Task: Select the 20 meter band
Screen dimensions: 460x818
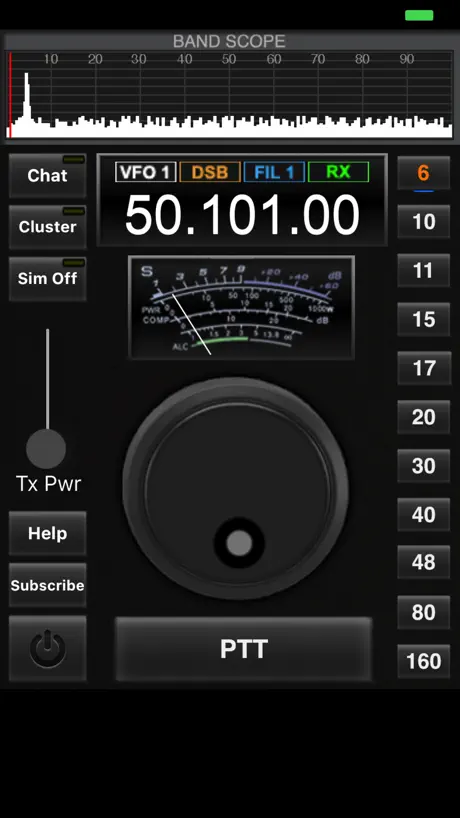Action: tap(423, 417)
